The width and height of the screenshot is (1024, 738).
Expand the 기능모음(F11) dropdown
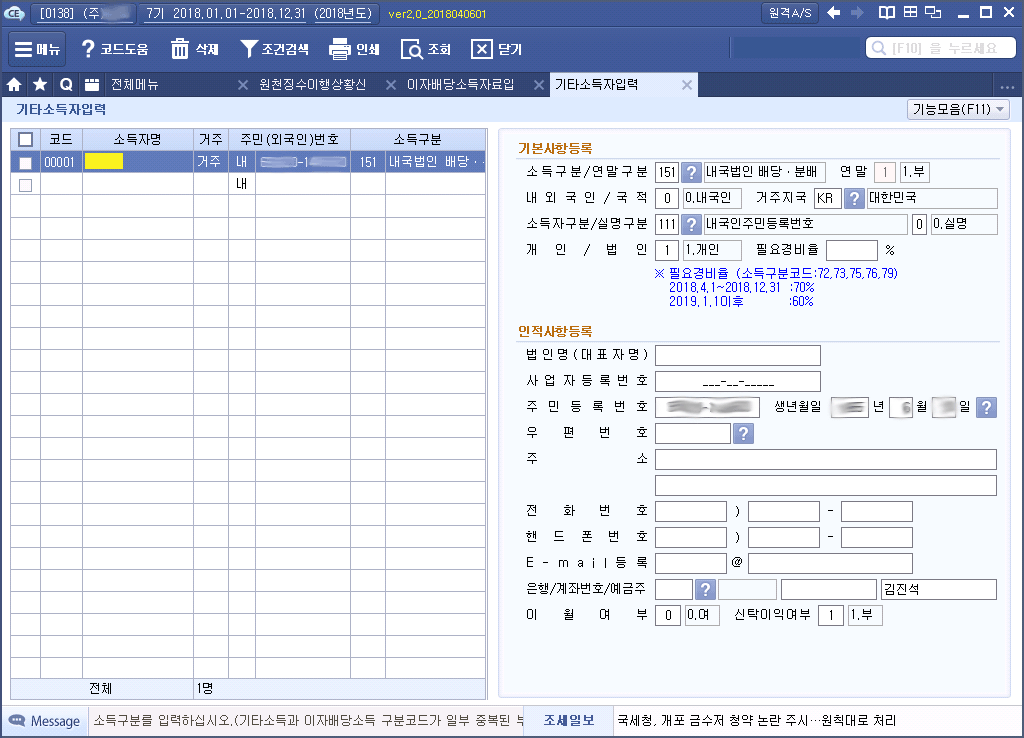[958, 109]
